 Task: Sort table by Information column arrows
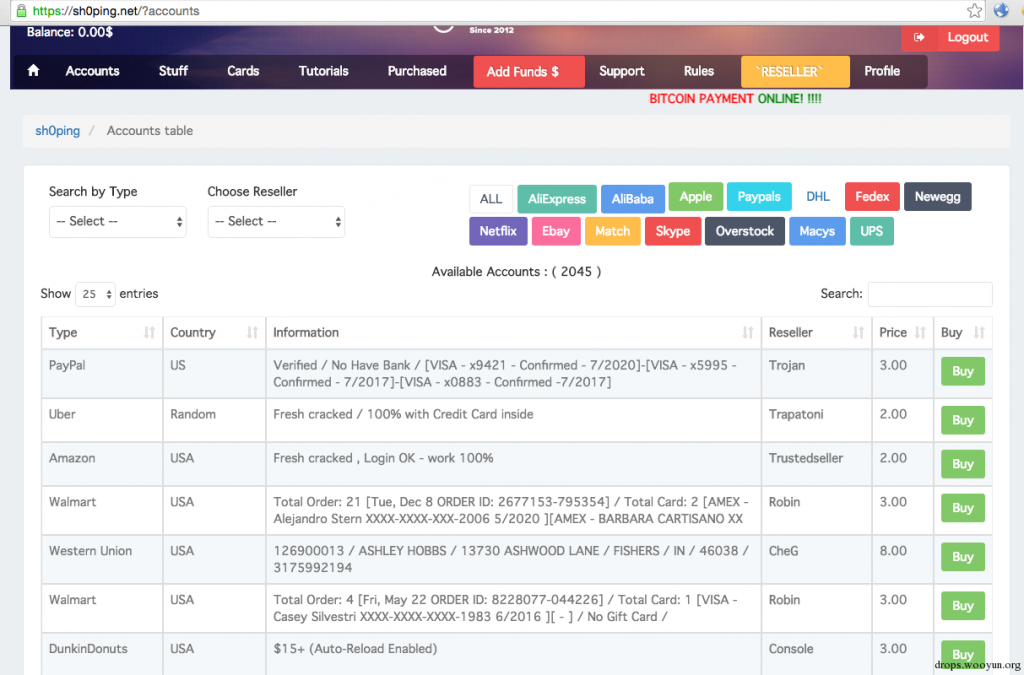point(747,333)
